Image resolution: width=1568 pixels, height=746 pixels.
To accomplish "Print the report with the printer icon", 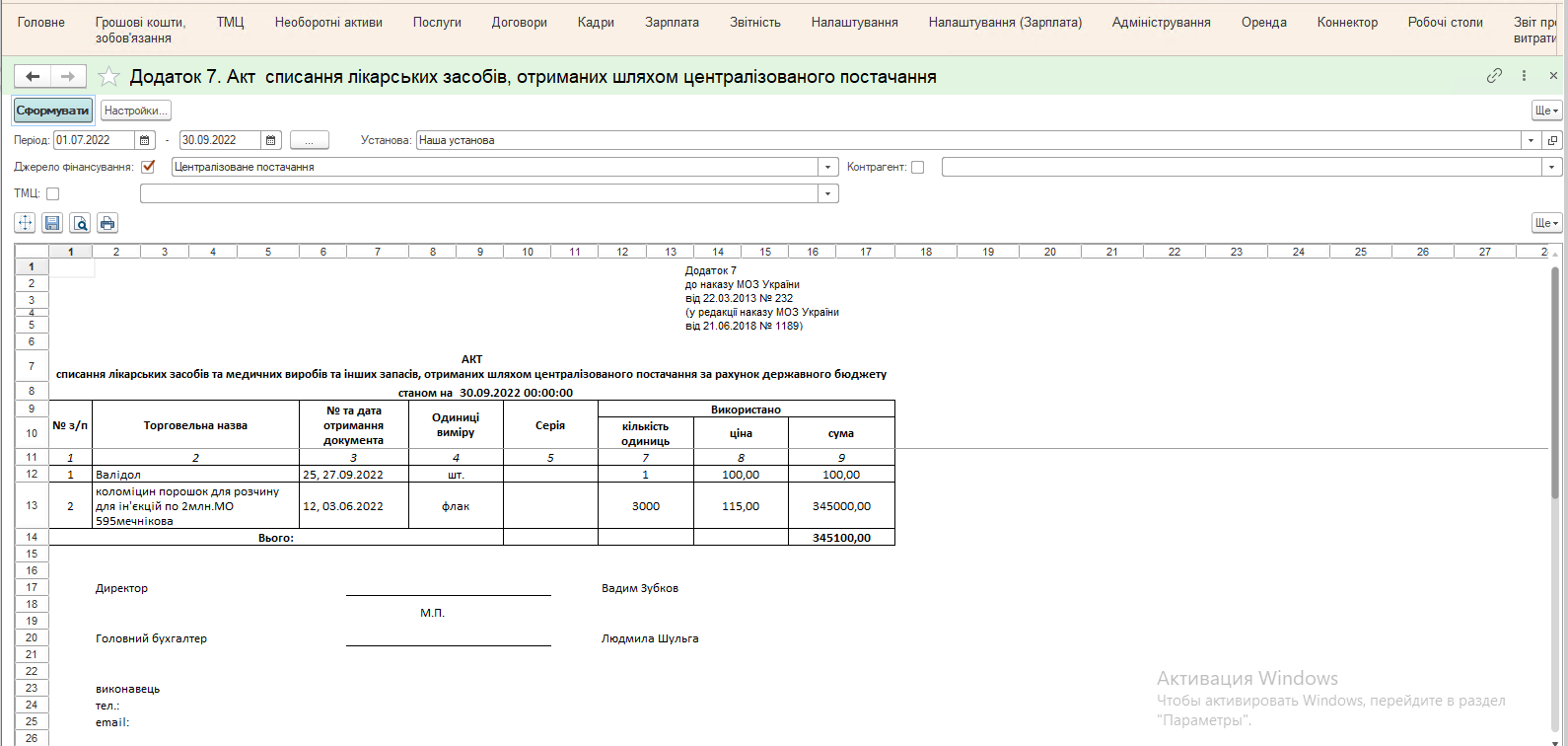I will (x=107, y=223).
